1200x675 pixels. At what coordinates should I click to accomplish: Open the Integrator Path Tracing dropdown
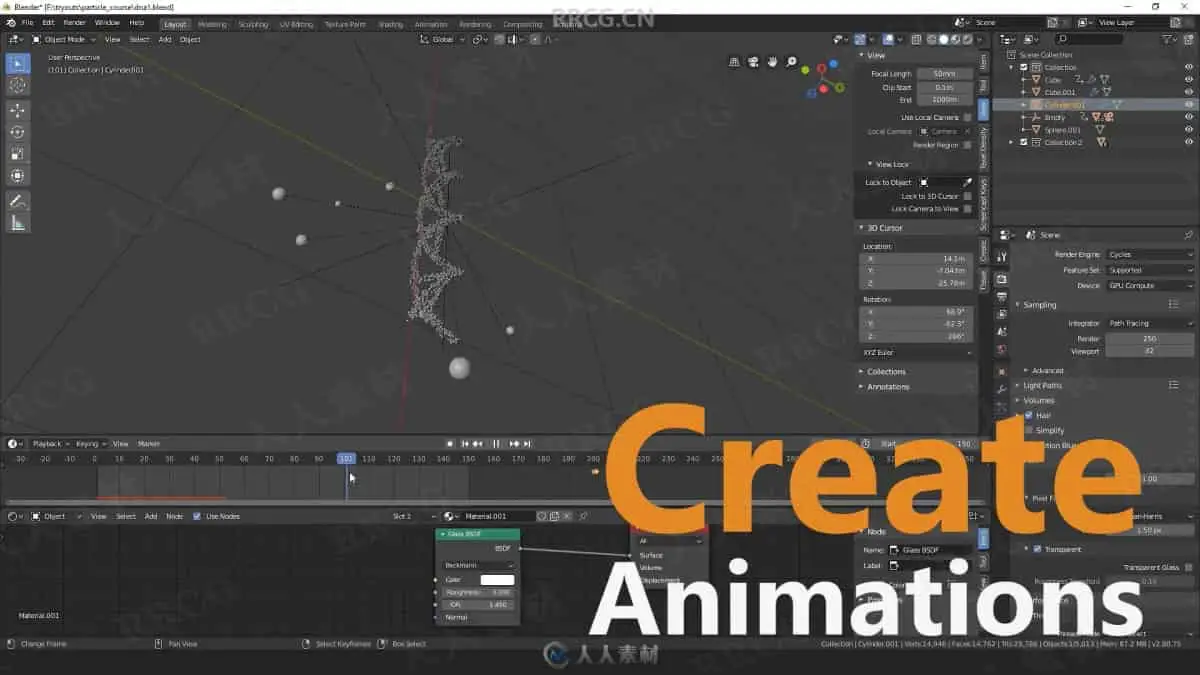tap(1150, 323)
